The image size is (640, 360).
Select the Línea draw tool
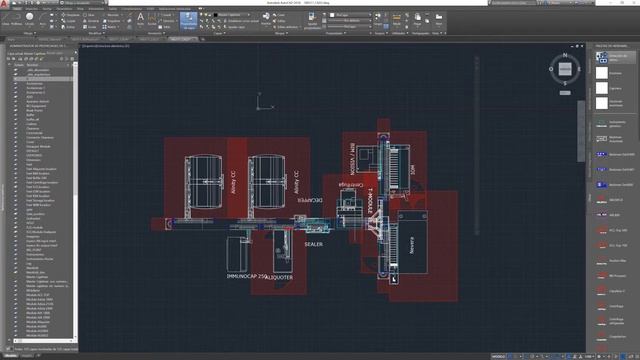click(6, 19)
